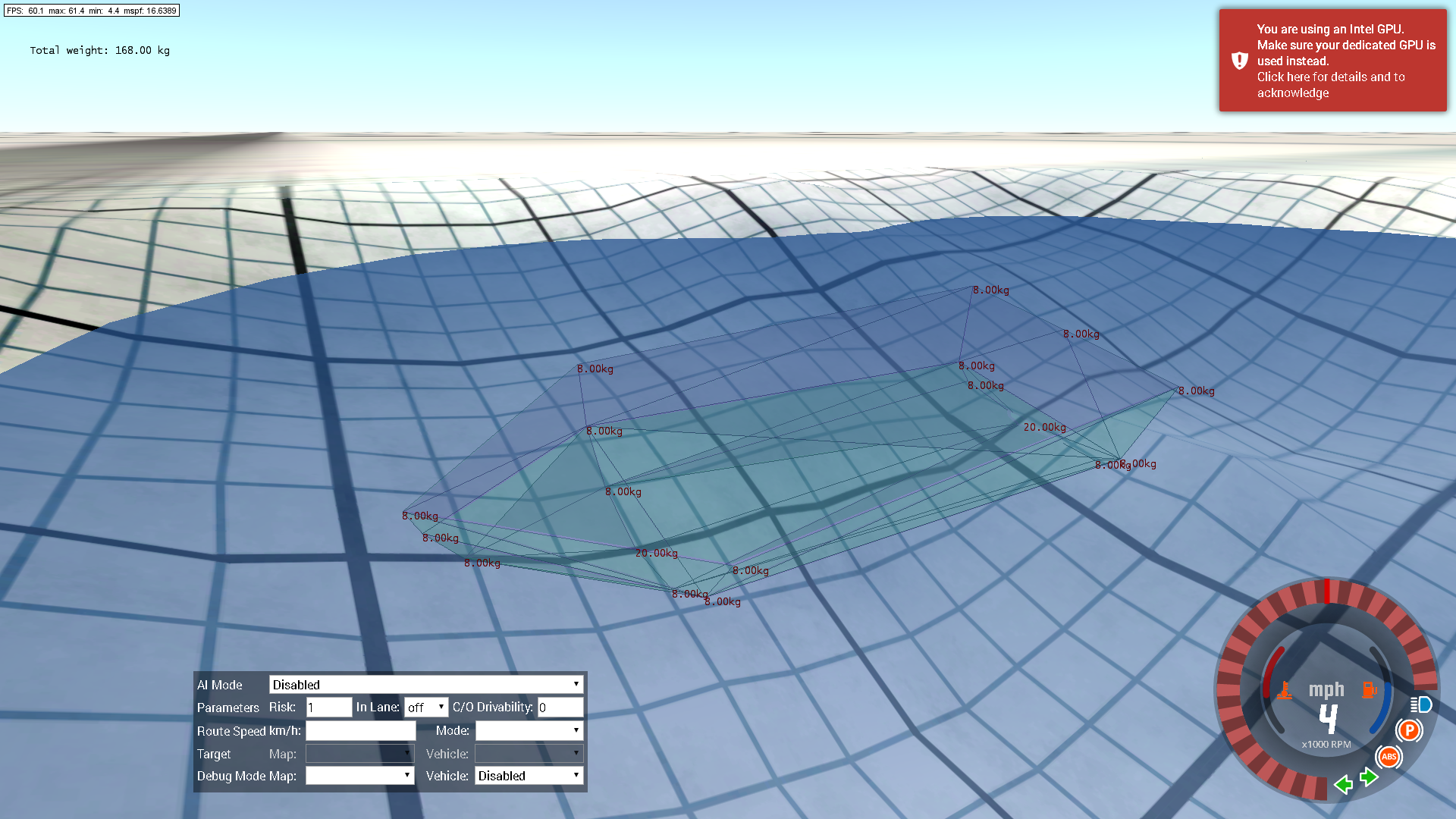Click the topmost 8.00kg node label

click(991, 290)
